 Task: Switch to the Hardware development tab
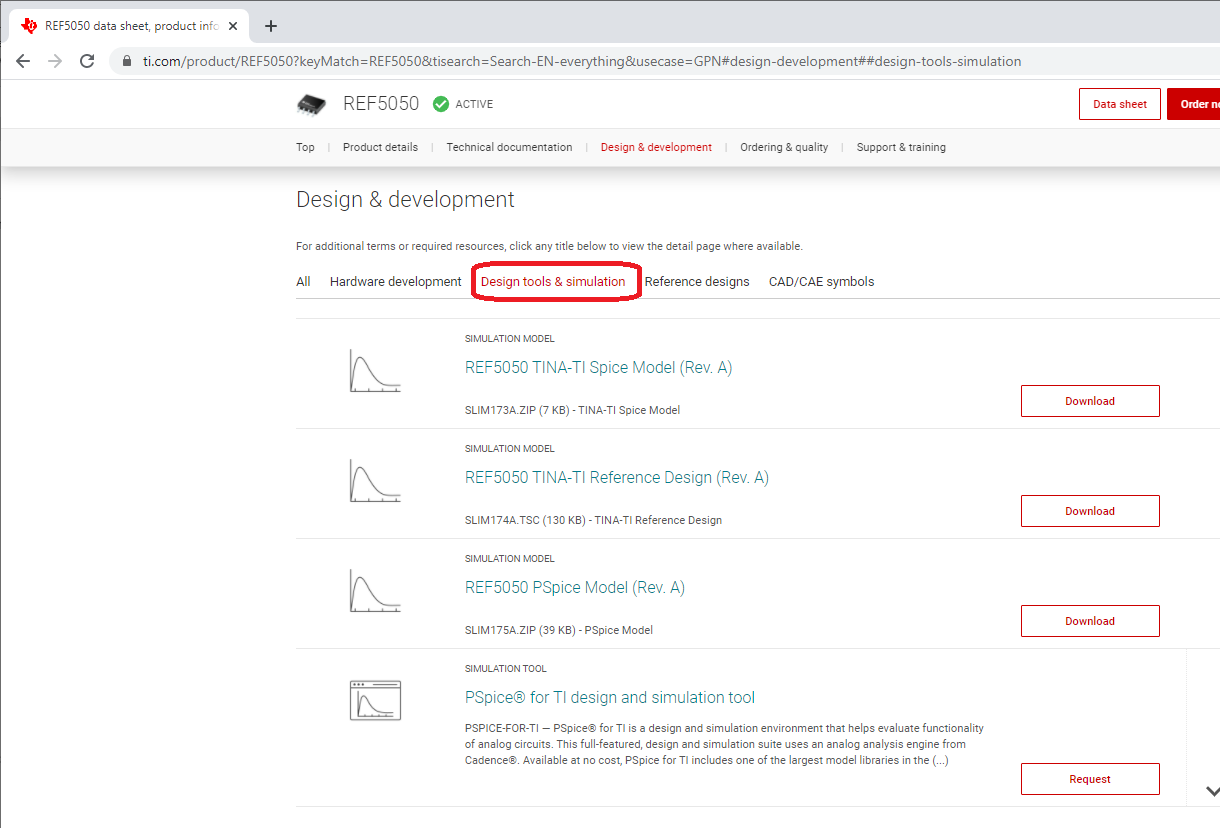pos(396,282)
